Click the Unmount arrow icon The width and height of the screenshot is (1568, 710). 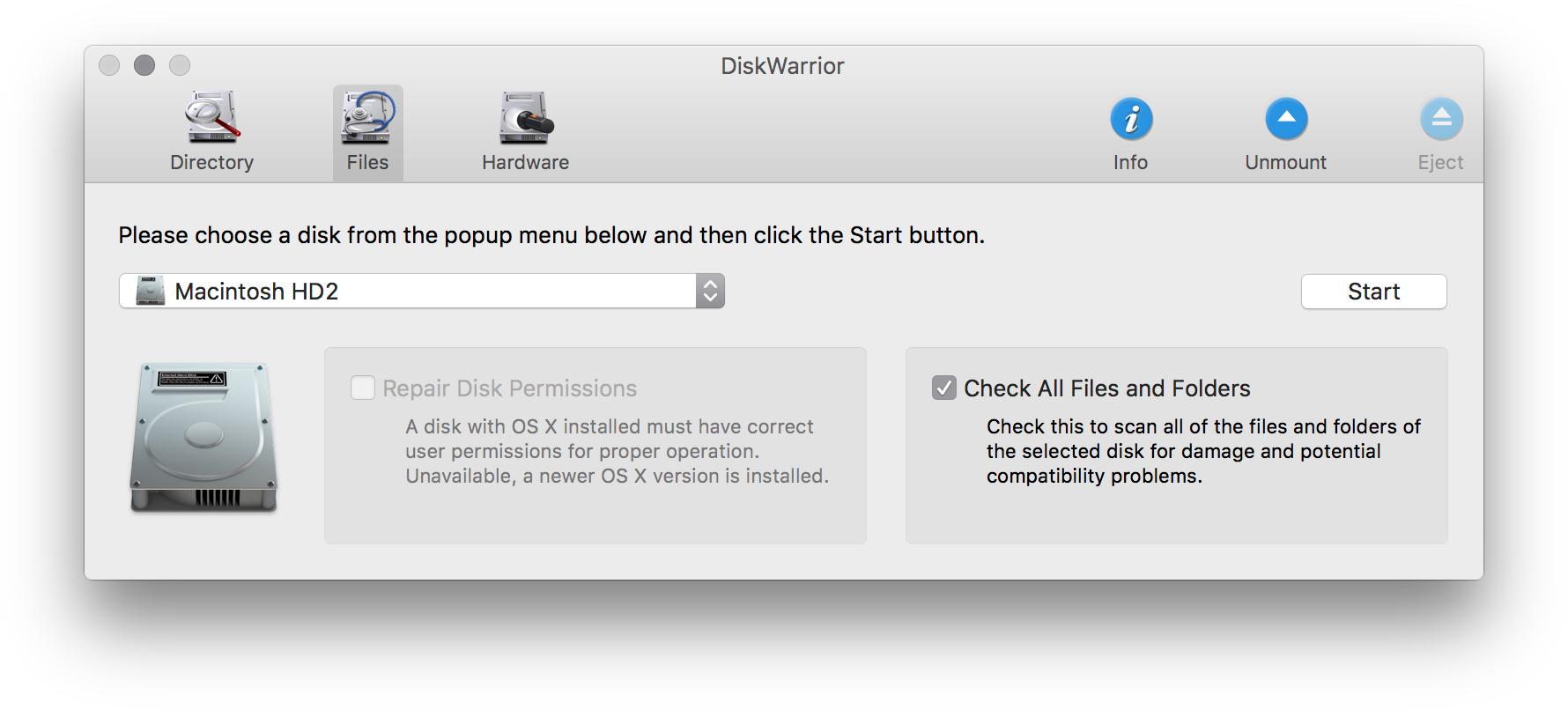tap(1286, 119)
